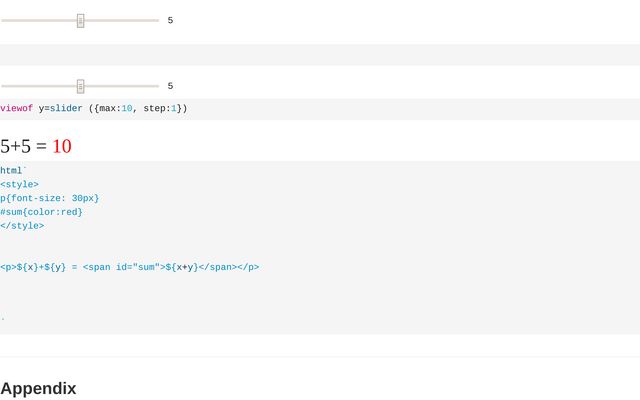Screen dimensions: 640x400
Task: Click the first slider's value 5
Action: pyautogui.click(x=170, y=20)
